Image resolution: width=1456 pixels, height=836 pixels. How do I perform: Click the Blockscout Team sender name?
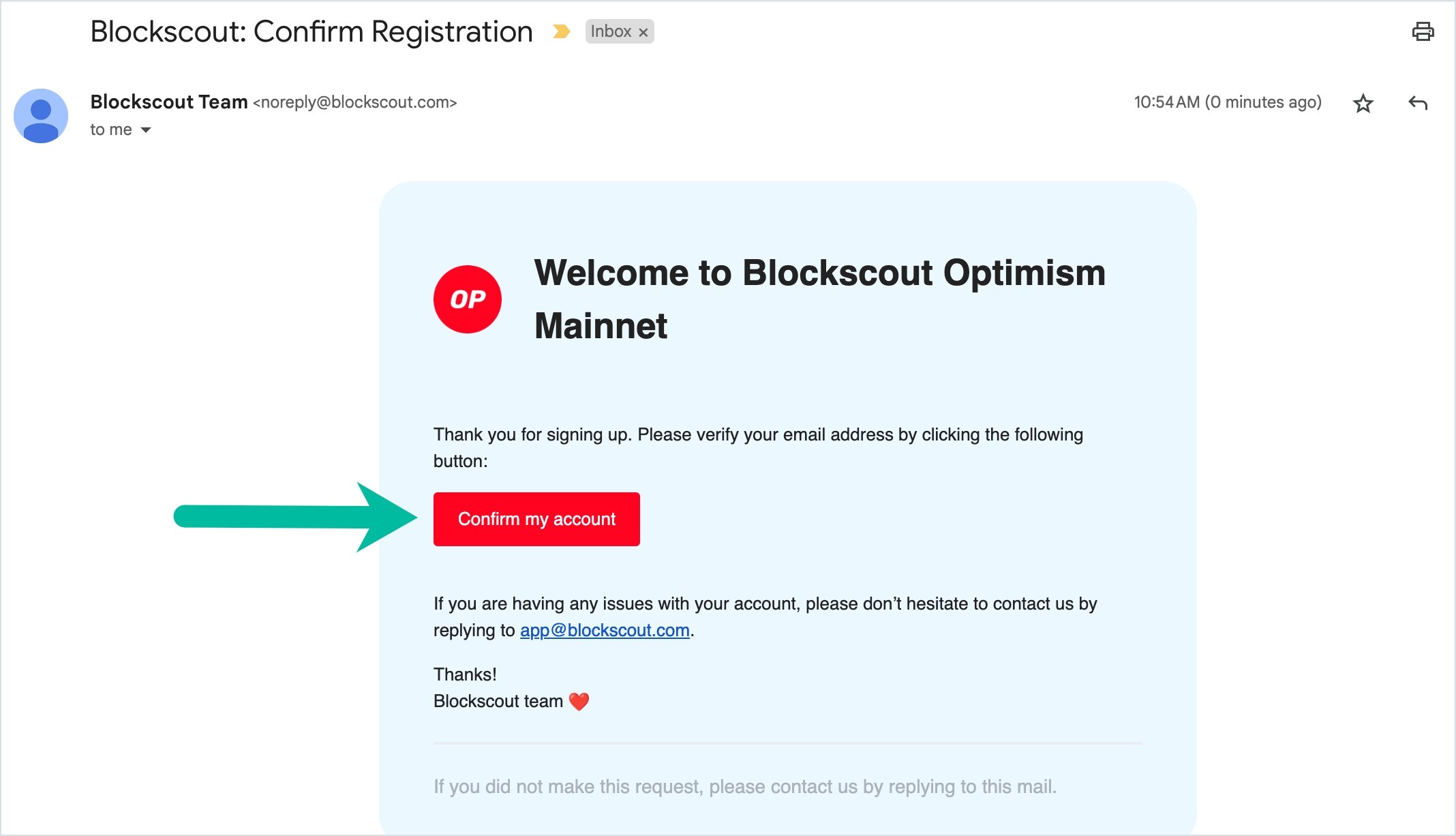tap(169, 102)
